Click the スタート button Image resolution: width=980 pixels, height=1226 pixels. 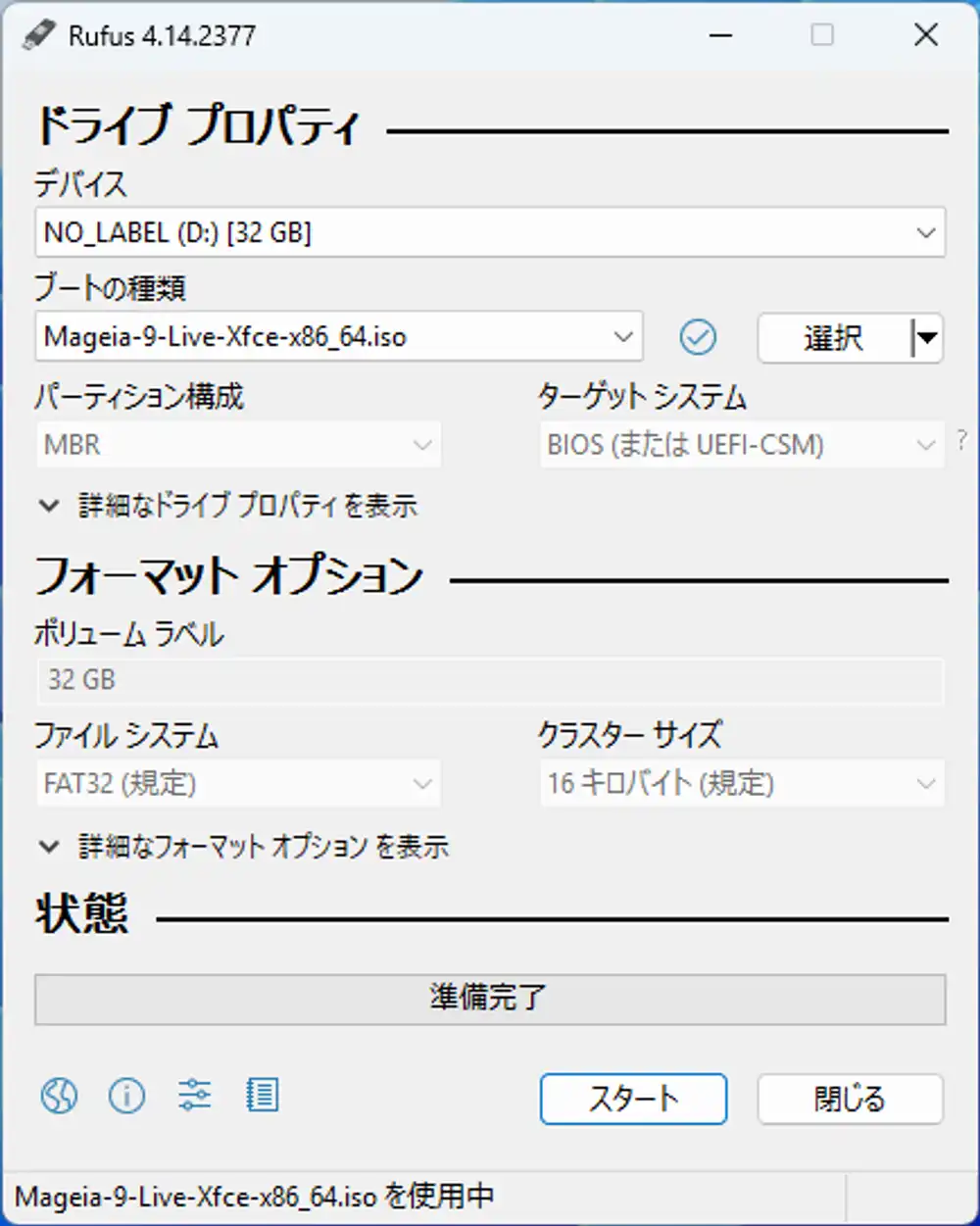[x=633, y=1099]
